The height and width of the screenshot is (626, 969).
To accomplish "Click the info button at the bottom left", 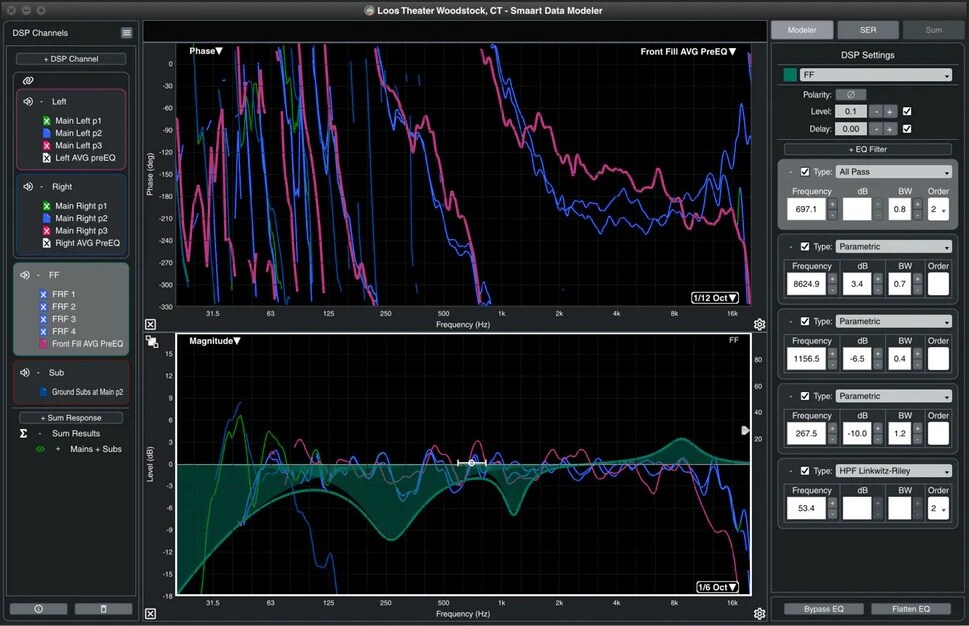I will [39, 609].
